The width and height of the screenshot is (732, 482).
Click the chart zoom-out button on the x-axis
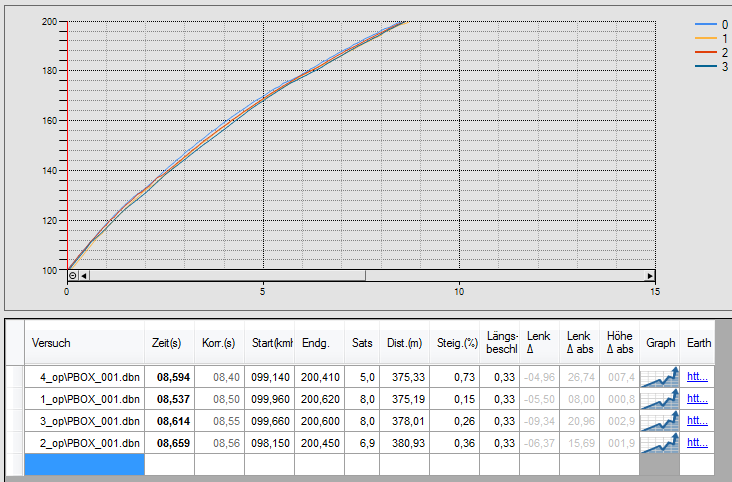coord(72,275)
